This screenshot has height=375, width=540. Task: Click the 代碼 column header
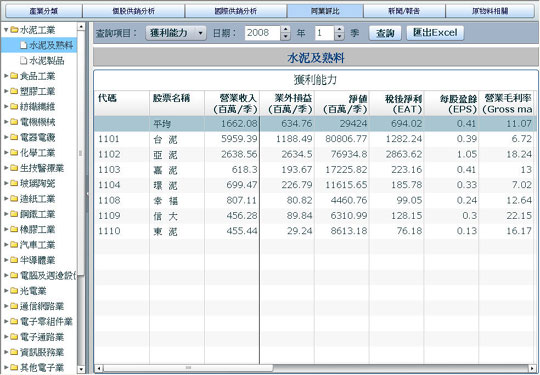pyautogui.click(x=122, y=103)
